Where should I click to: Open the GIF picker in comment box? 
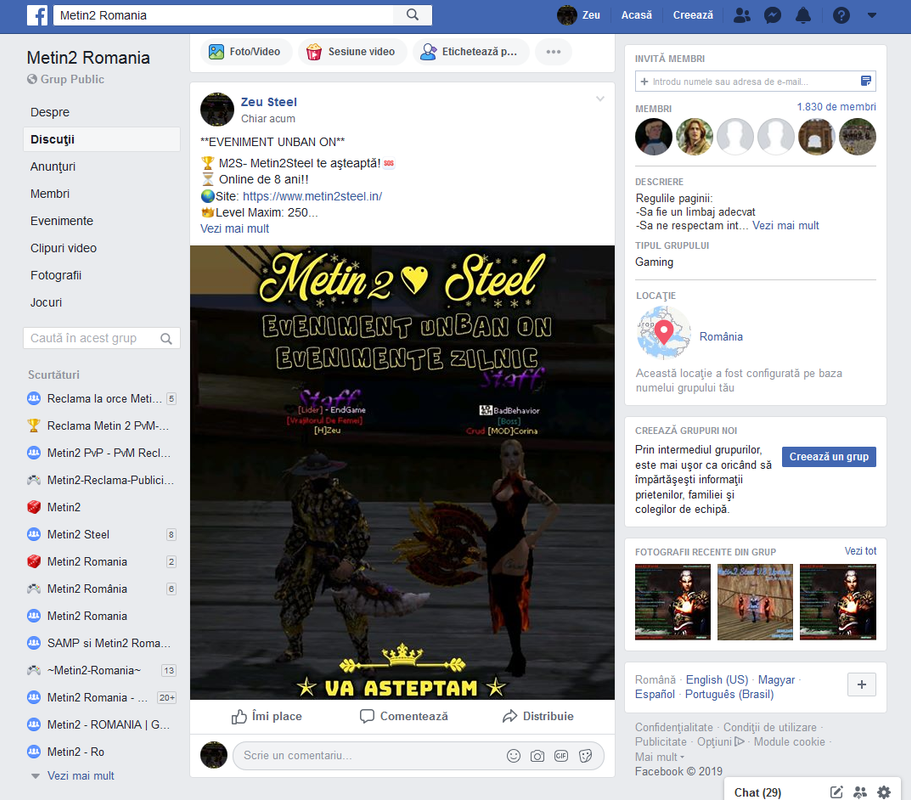[x=561, y=756]
